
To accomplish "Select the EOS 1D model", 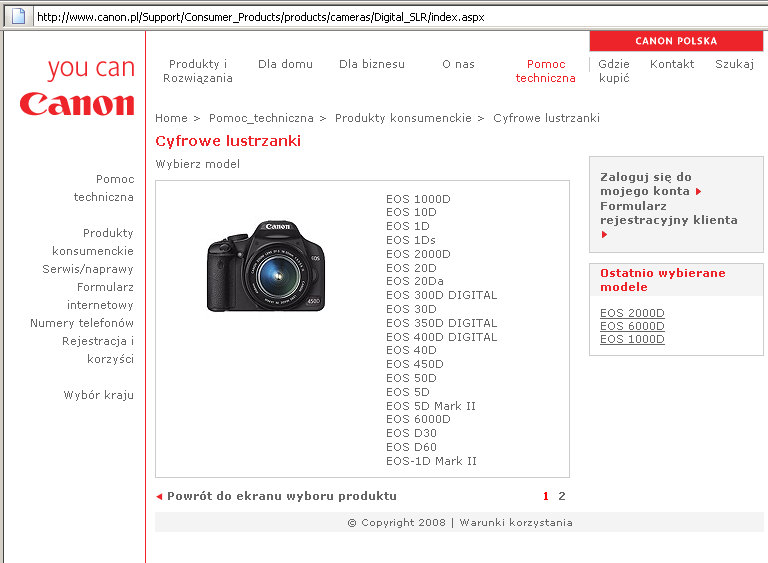I will (x=408, y=226).
